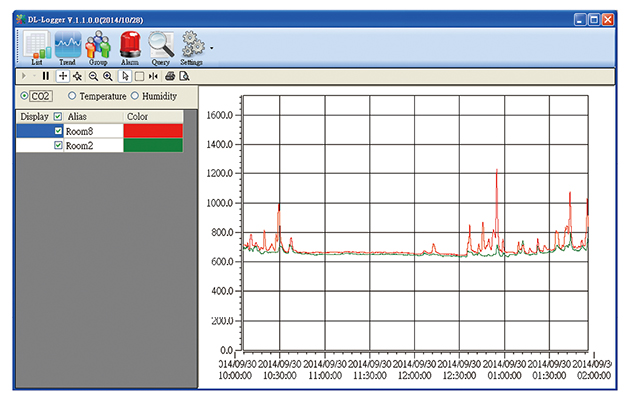The height and width of the screenshot is (400, 628).
Task: Click the Color column header
Action: click(x=153, y=117)
